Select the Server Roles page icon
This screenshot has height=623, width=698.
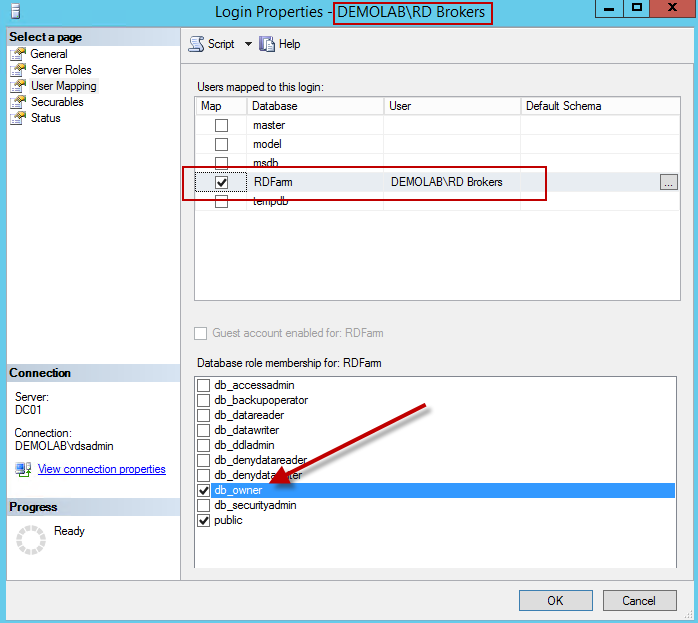click(18, 70)
